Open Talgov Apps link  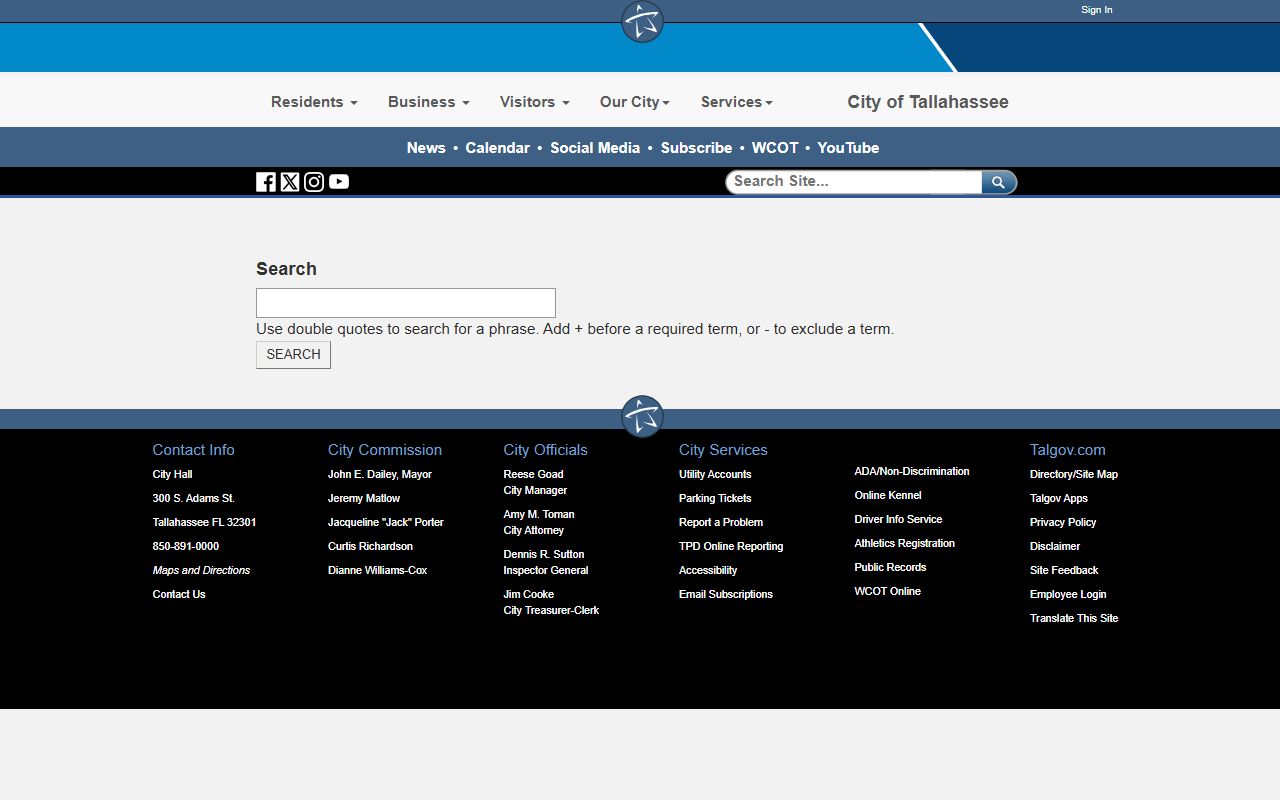point(1059,498)
